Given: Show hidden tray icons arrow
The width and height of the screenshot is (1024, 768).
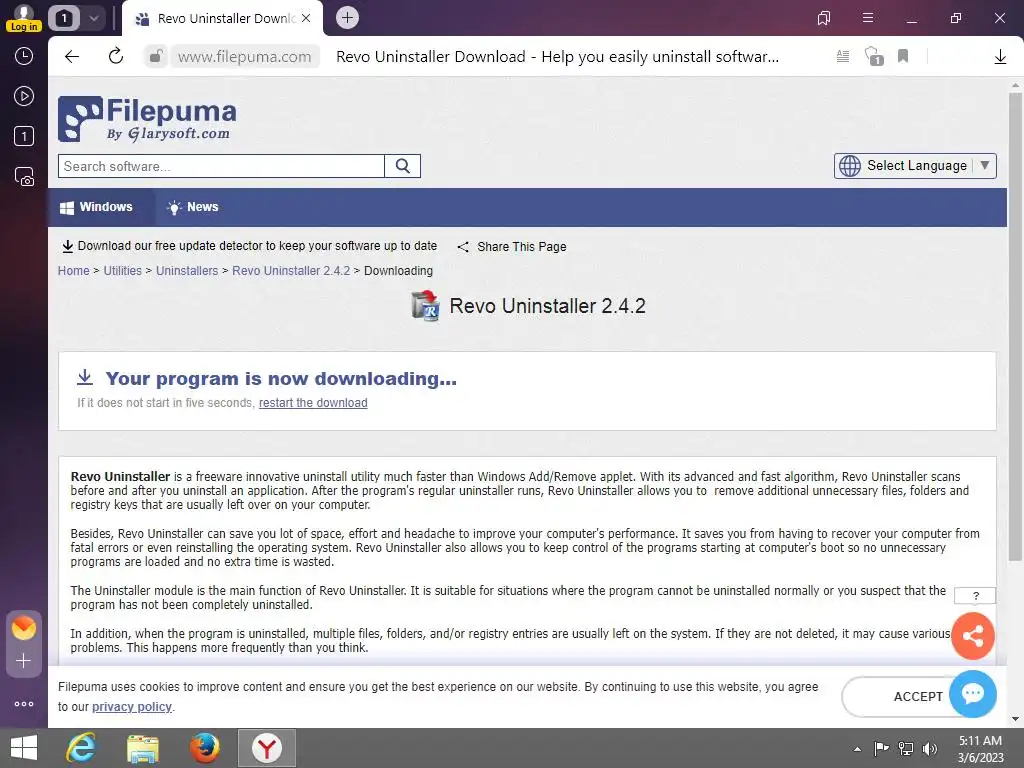Looking at the screenshot, I should coord(857,749).
